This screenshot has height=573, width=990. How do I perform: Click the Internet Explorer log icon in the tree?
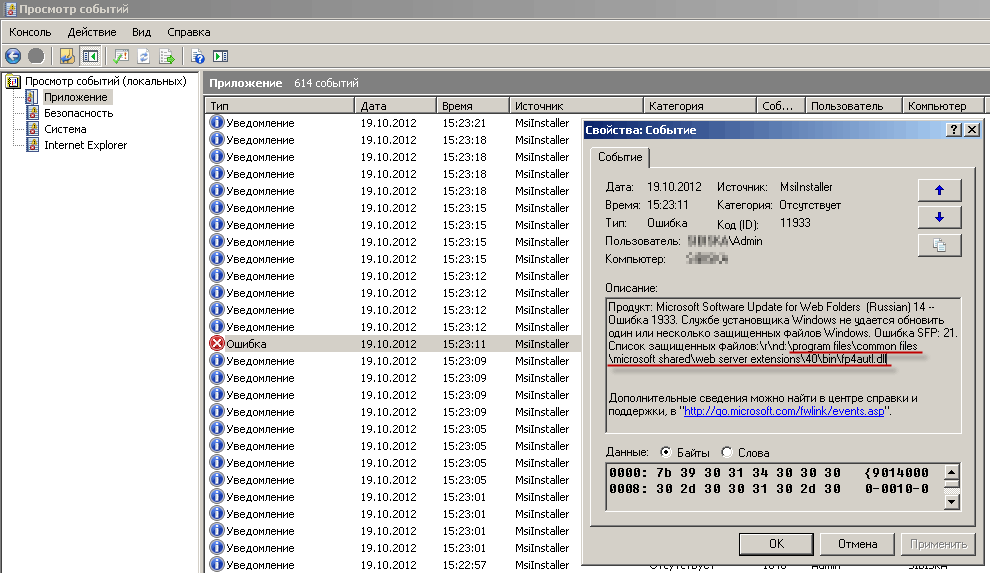[x=32, y=145]
